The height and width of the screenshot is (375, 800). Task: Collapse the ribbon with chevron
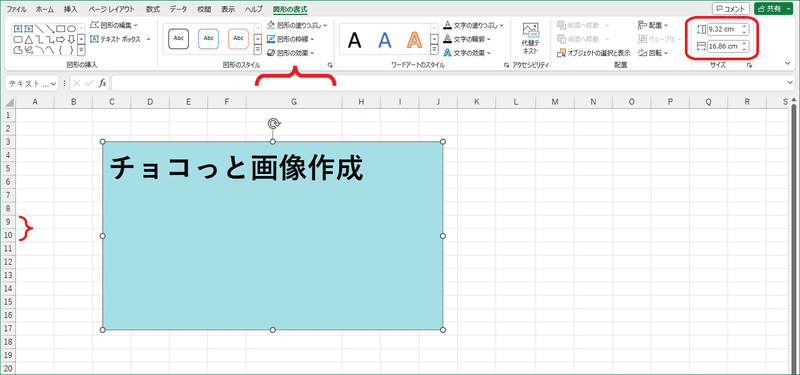[787, 63]
